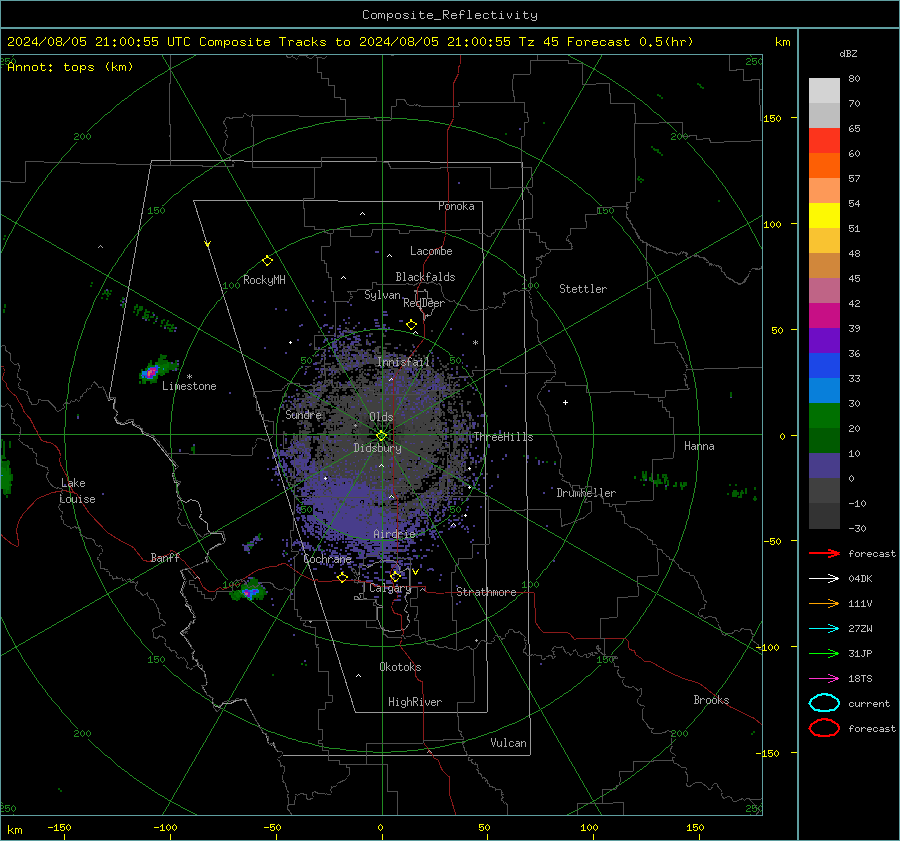900x841 pixels.
Task: Click the cyan 27ZW arrow in legend
Action: (824, 629)
